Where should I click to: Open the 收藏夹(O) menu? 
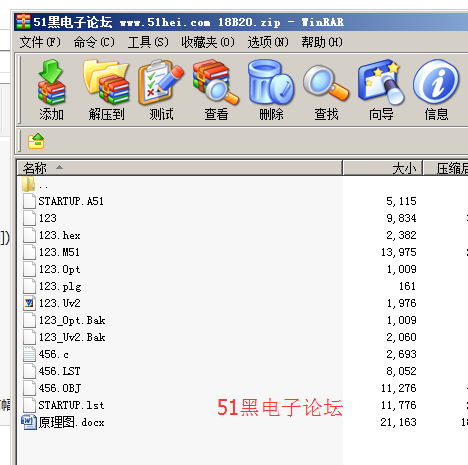[208, 42]
